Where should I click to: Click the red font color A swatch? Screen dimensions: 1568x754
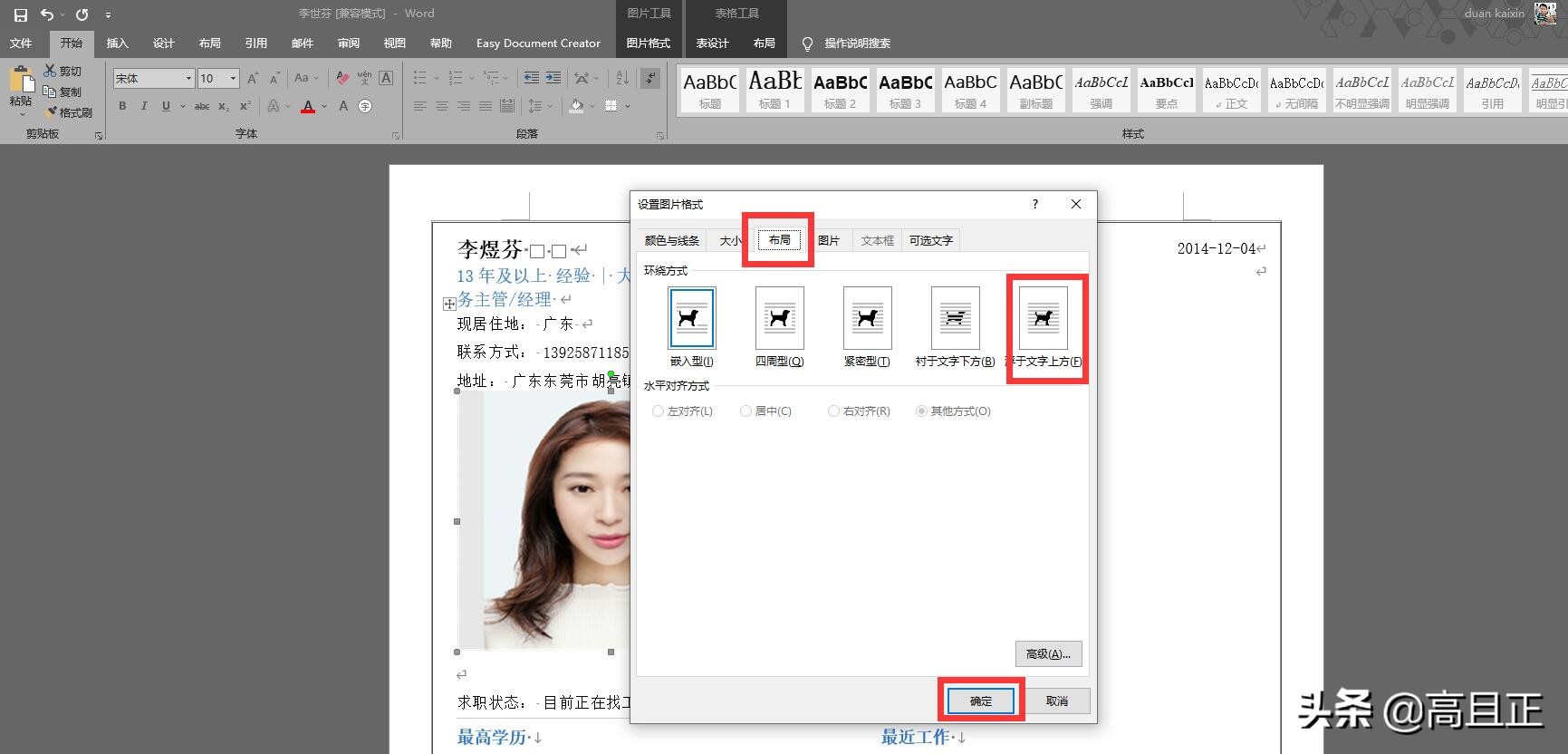pyautogui.click(x=308, y=106)
